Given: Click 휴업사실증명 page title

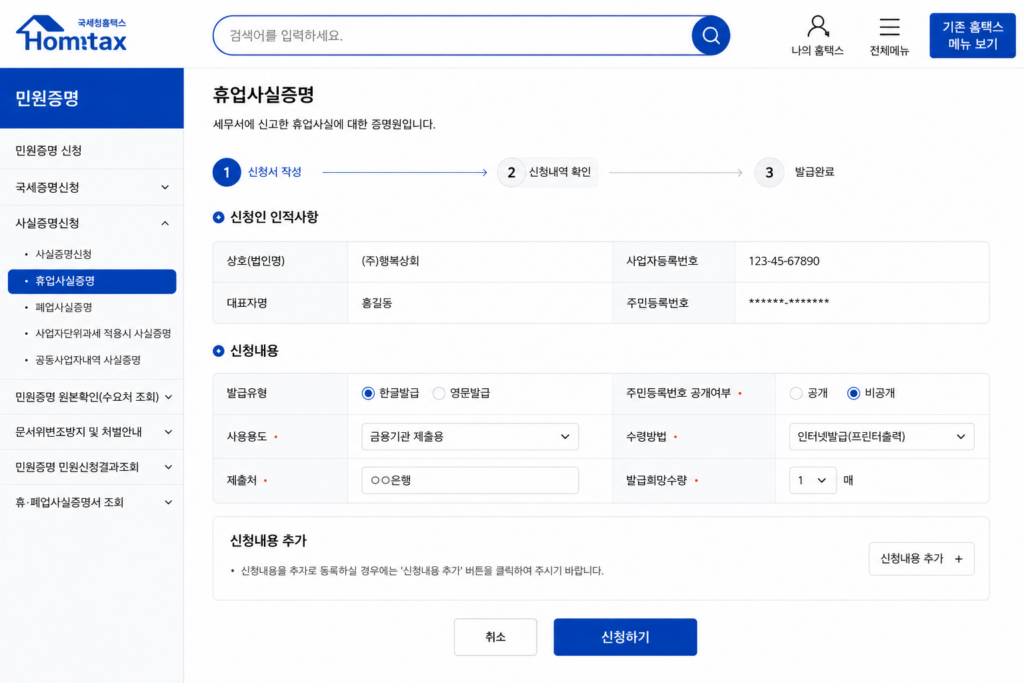Looking at the screenshot, I should pyautogui.click(x=264, y=95).
